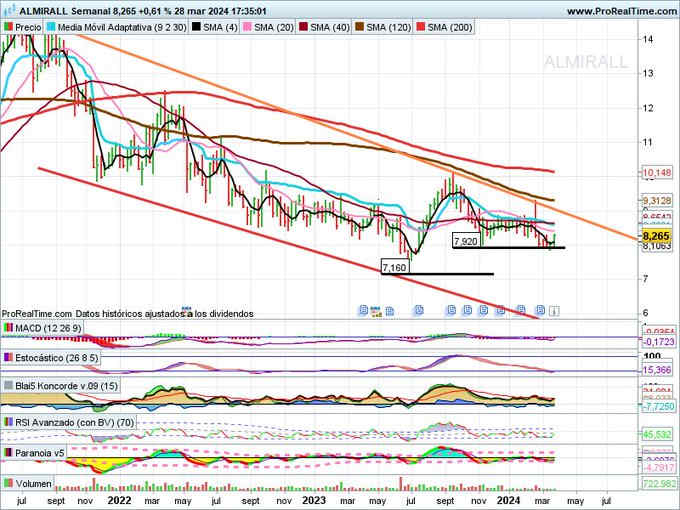Click the Precio legend color icon
This screenshot has height=510, width=680.
coord(8,27)
